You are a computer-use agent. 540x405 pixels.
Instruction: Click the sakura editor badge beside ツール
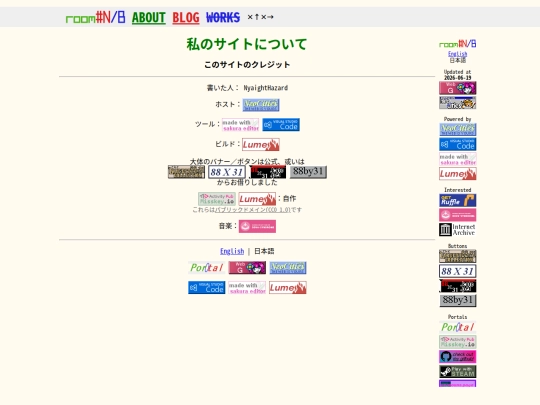[240, 125]
